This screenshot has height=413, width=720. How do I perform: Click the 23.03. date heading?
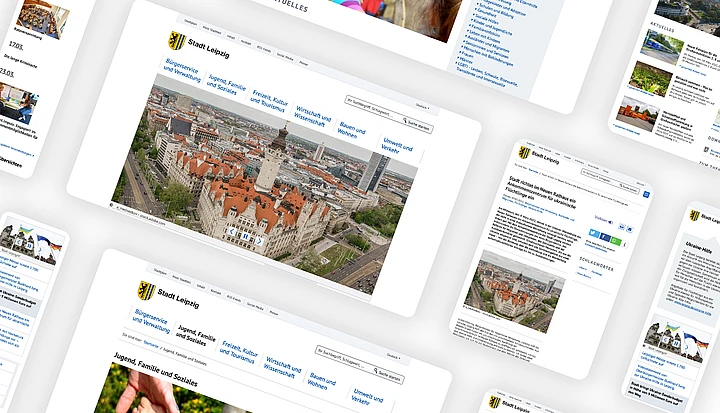tap(6, 72)
